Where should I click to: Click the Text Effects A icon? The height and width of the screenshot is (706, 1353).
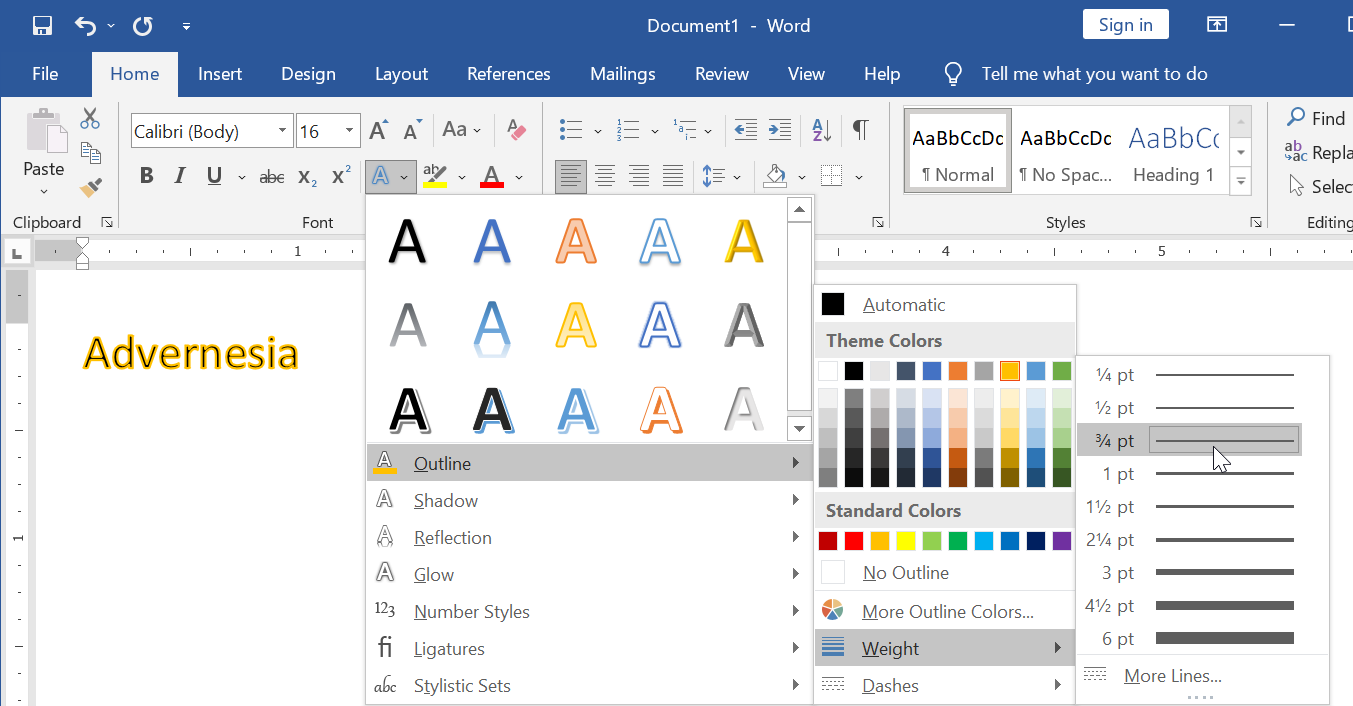tap(380, 177)
